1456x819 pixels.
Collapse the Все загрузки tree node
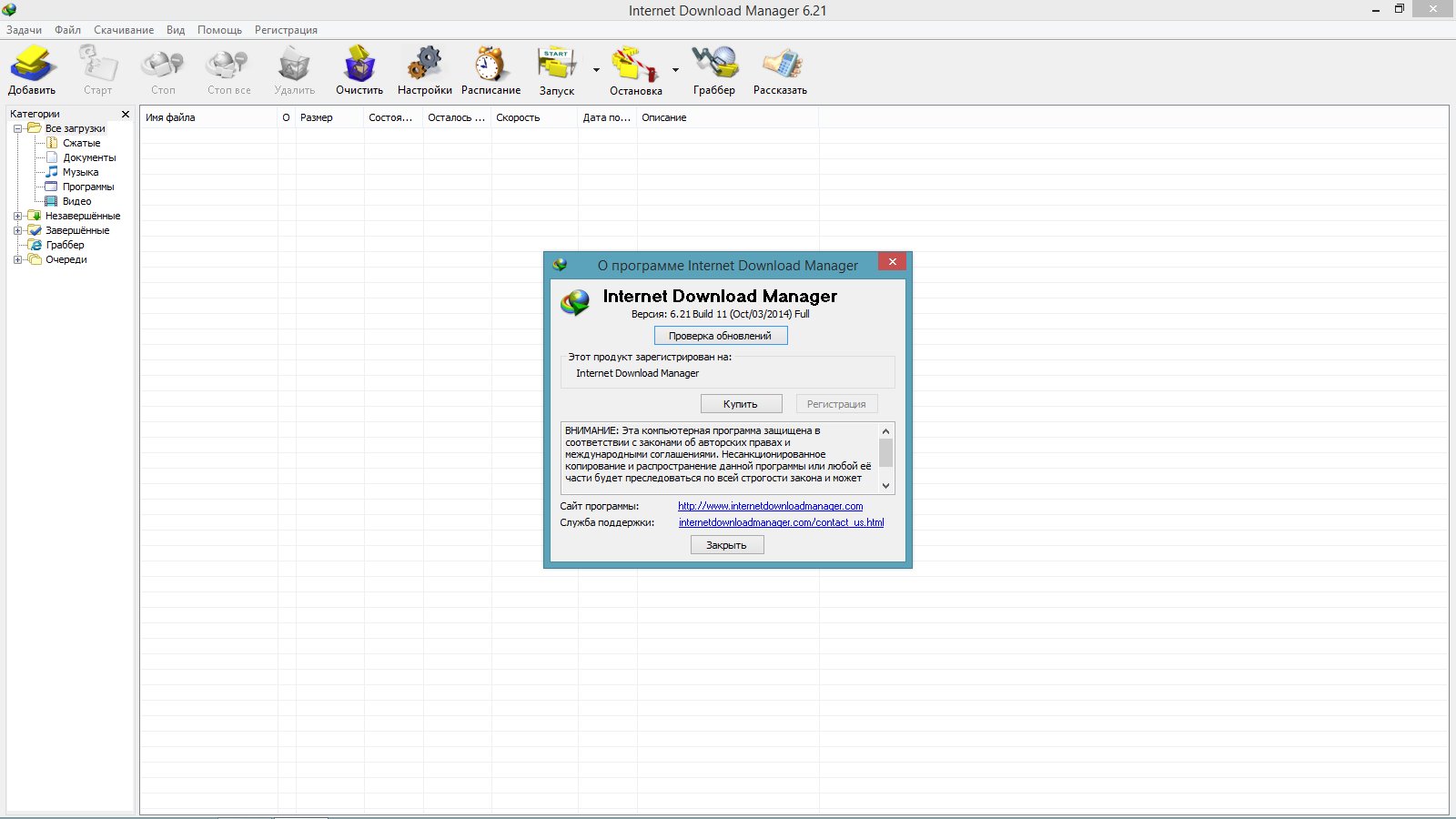pos(17,128)
